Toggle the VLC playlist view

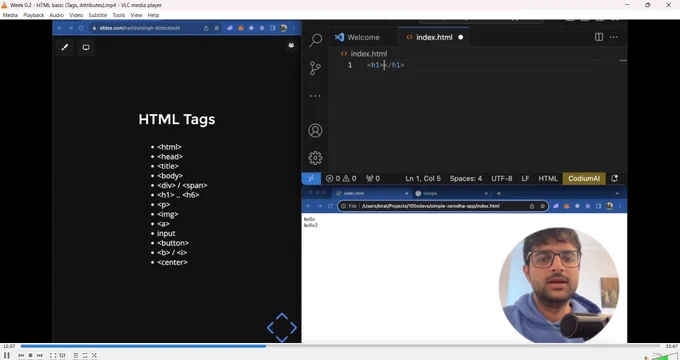(75, 355)
